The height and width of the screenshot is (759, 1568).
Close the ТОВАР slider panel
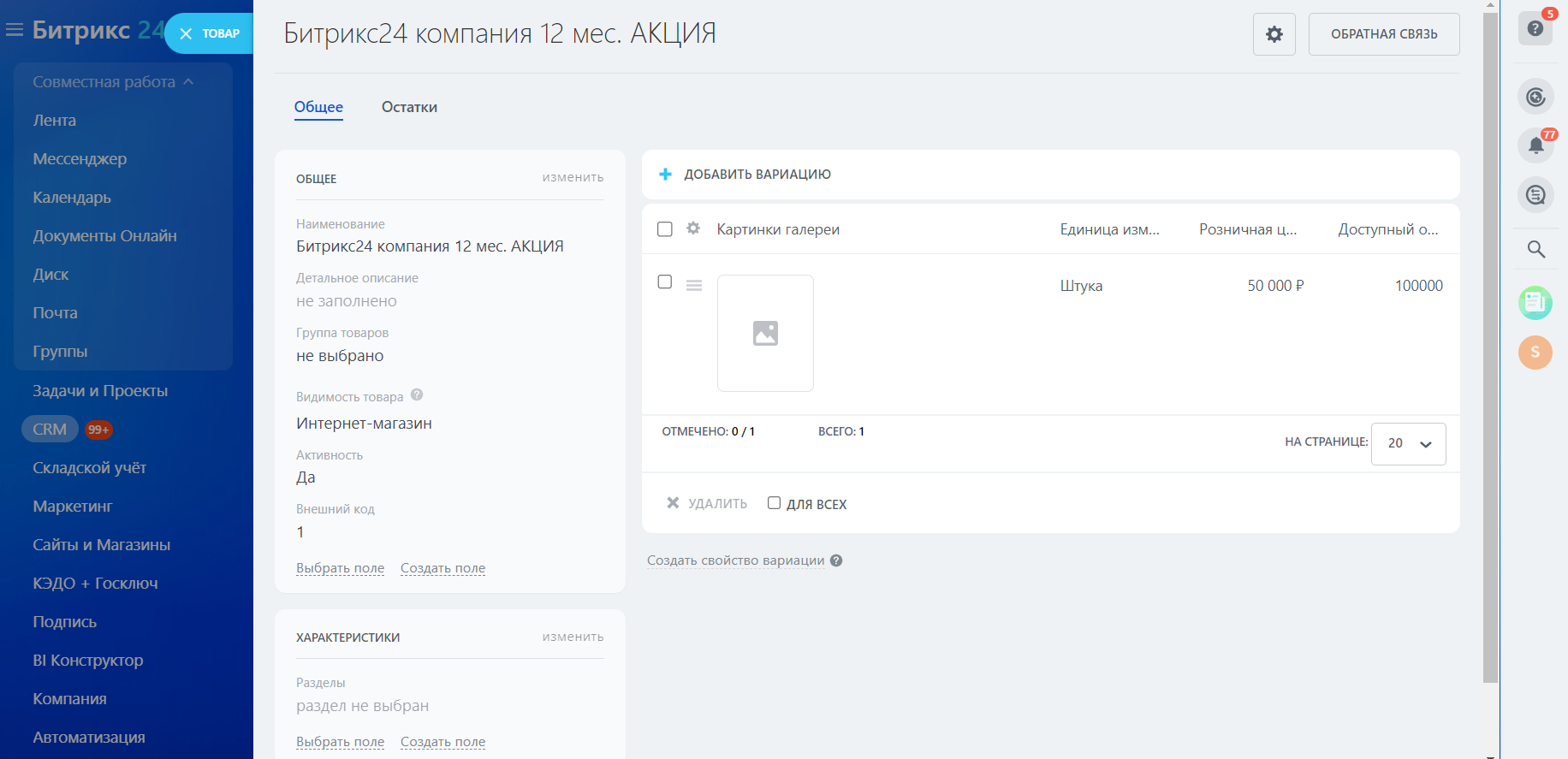click(x=186, y=34)
